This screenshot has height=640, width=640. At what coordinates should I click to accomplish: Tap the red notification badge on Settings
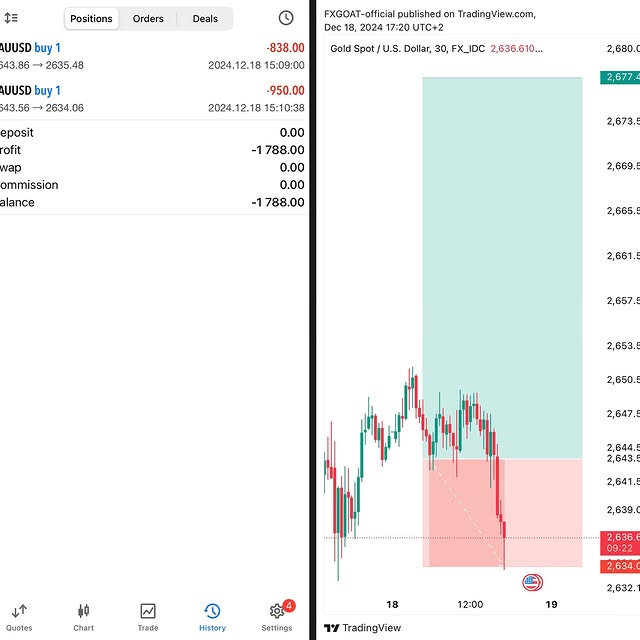point(289,605)
